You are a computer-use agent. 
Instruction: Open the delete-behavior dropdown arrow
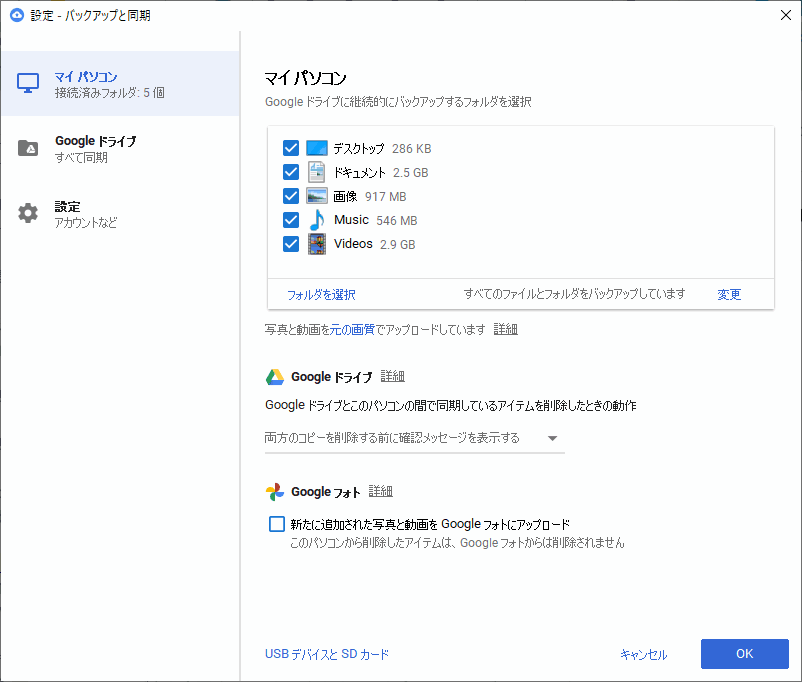(552, 438)
